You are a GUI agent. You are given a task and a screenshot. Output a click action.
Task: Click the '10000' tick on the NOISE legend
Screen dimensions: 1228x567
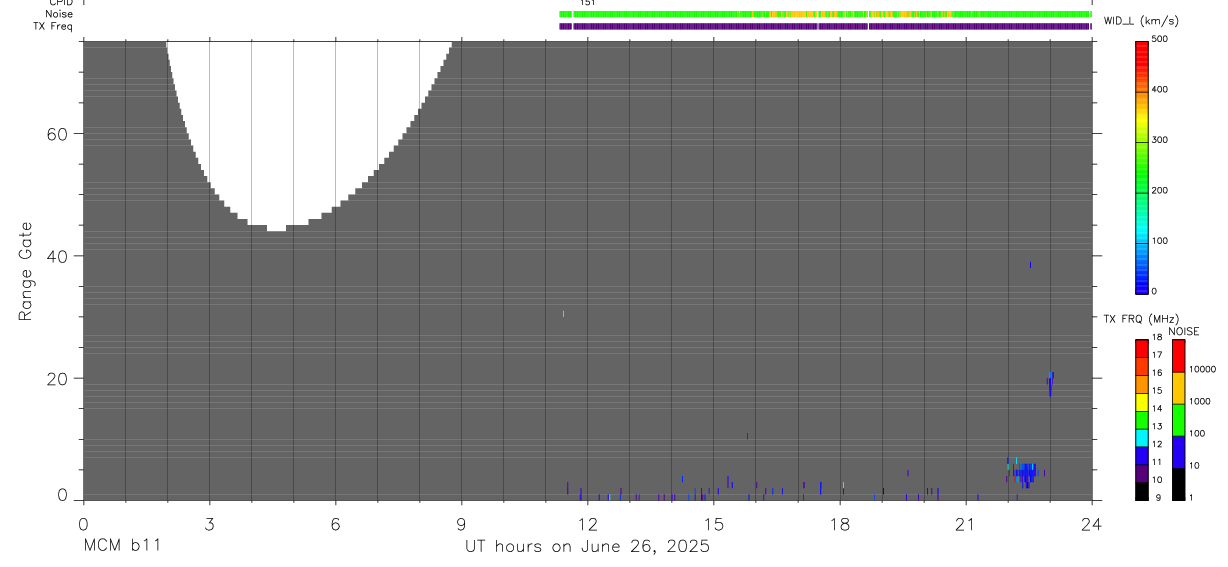(1203, 369)
